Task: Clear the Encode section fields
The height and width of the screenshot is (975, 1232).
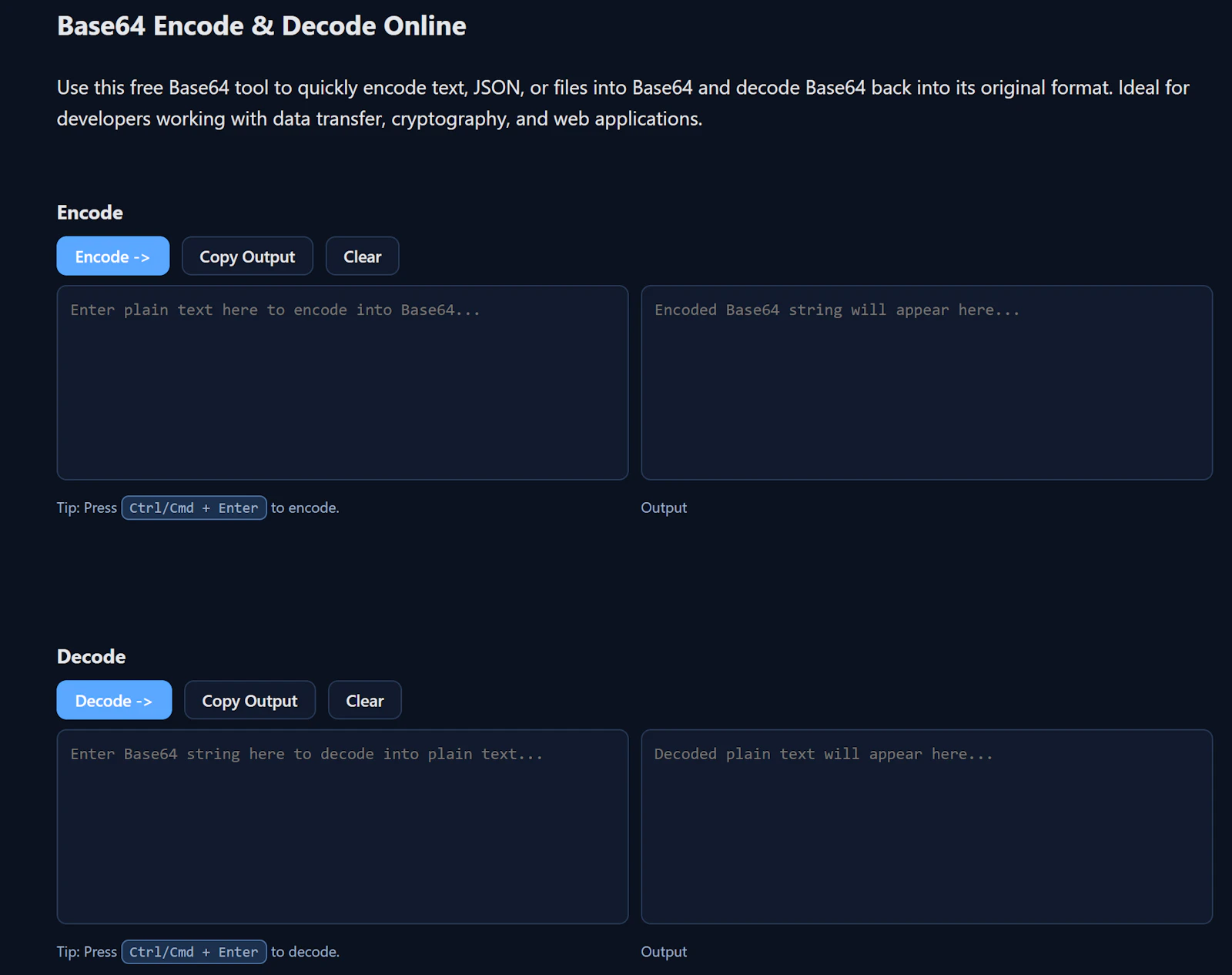Action: click(362, 256)
